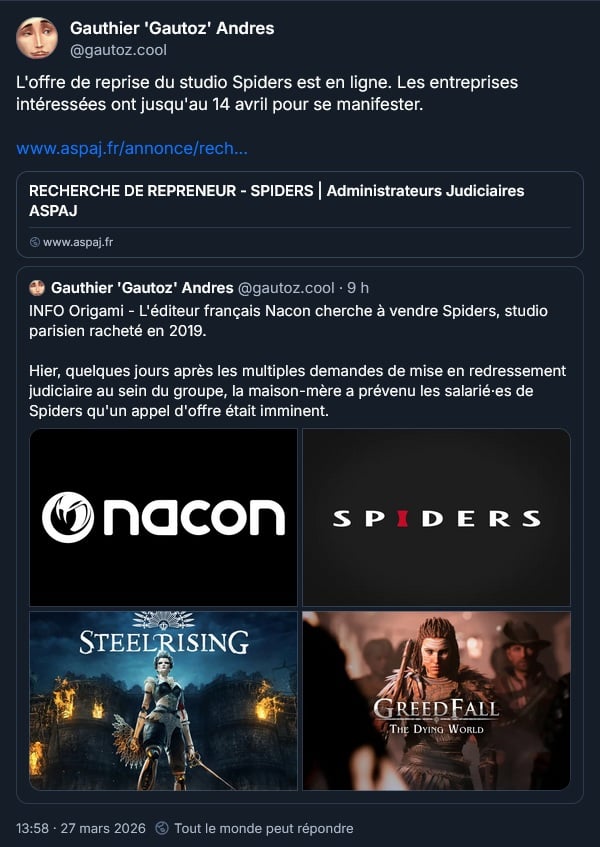
Task: Click the globe icon beside www.aspaj.fr
Action: [35, 243]
